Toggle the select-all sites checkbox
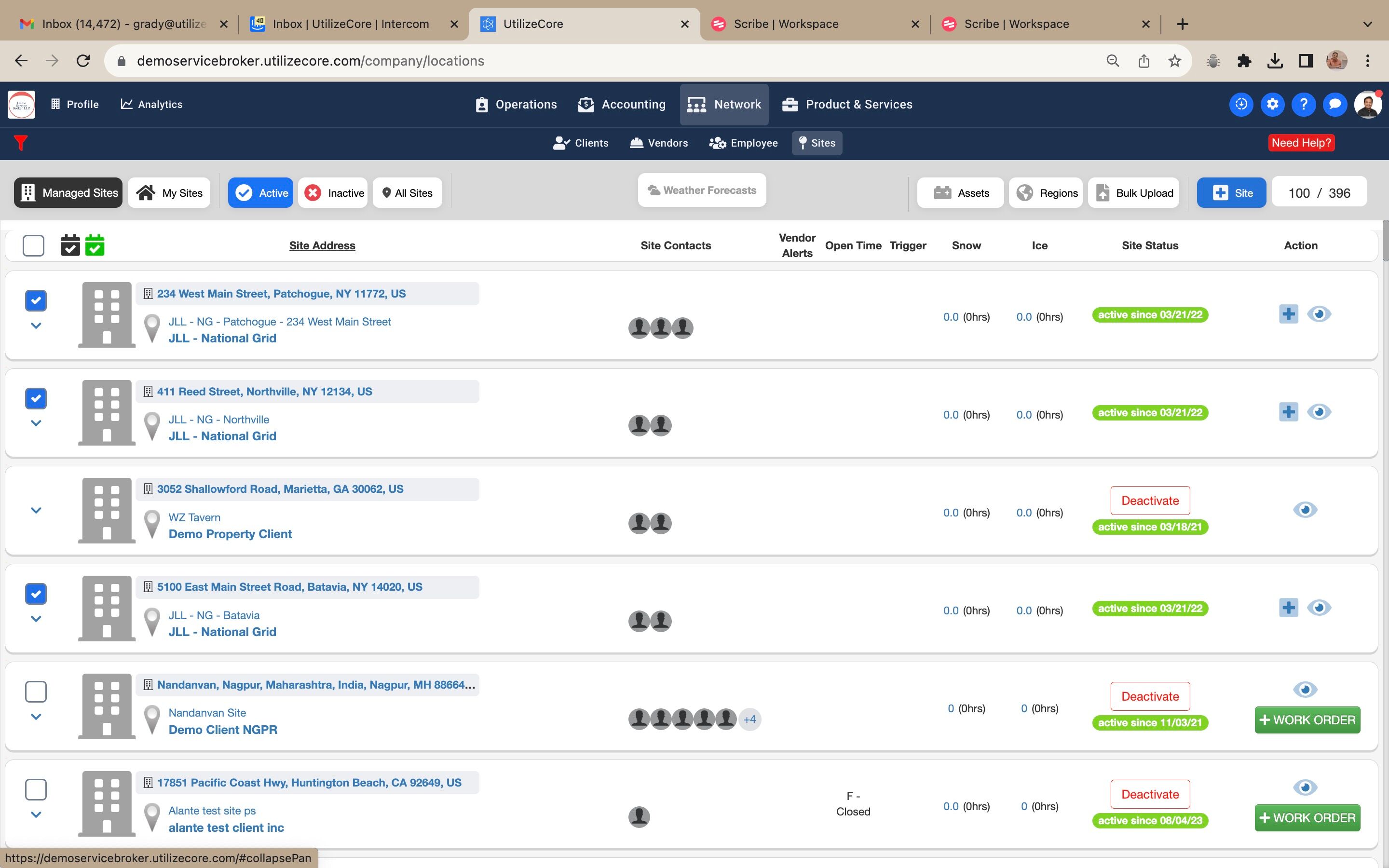The height and width of the screenshot is (868, 1389). (33, 246)
